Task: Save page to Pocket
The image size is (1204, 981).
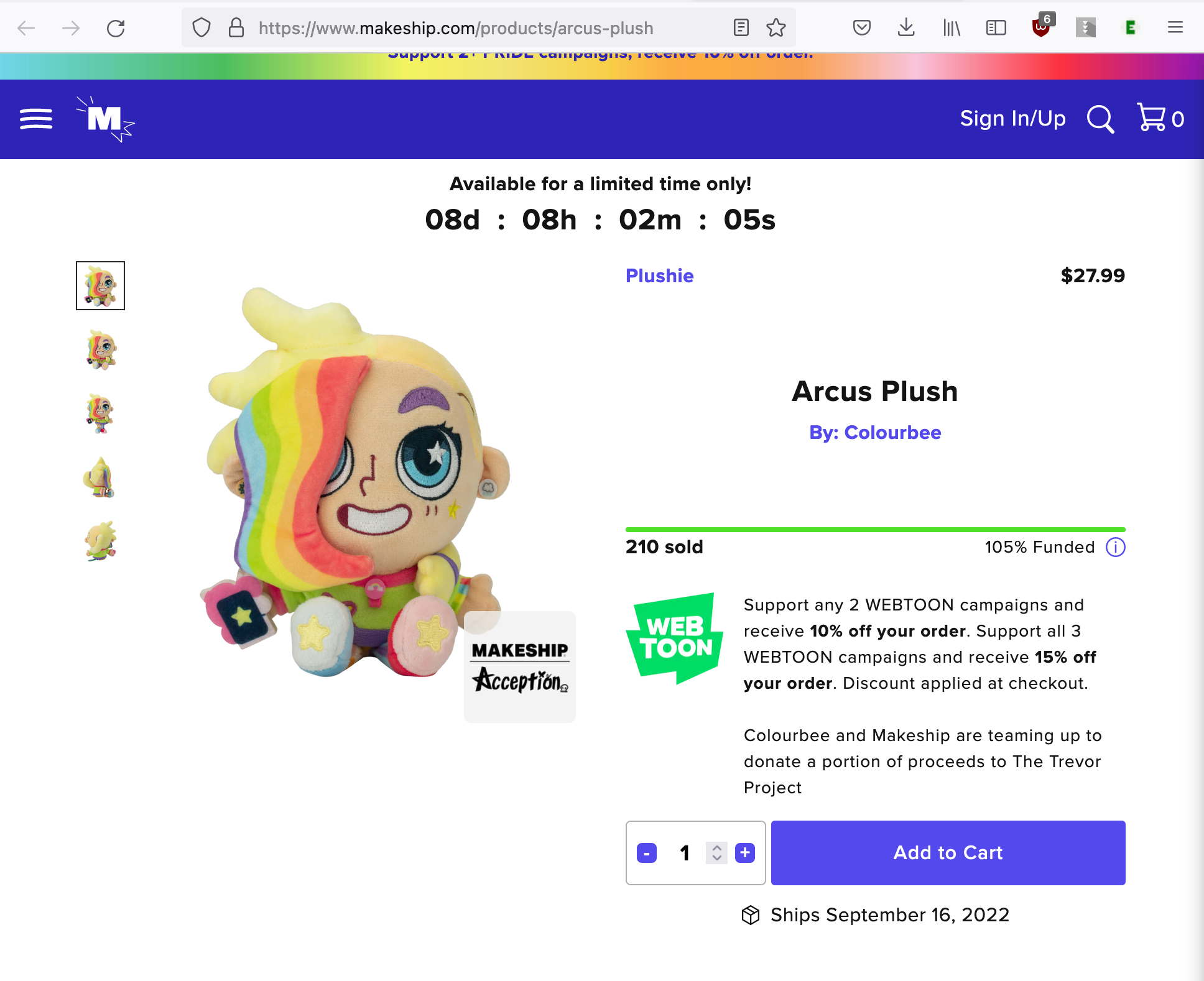Action: (x=861, y=28)
